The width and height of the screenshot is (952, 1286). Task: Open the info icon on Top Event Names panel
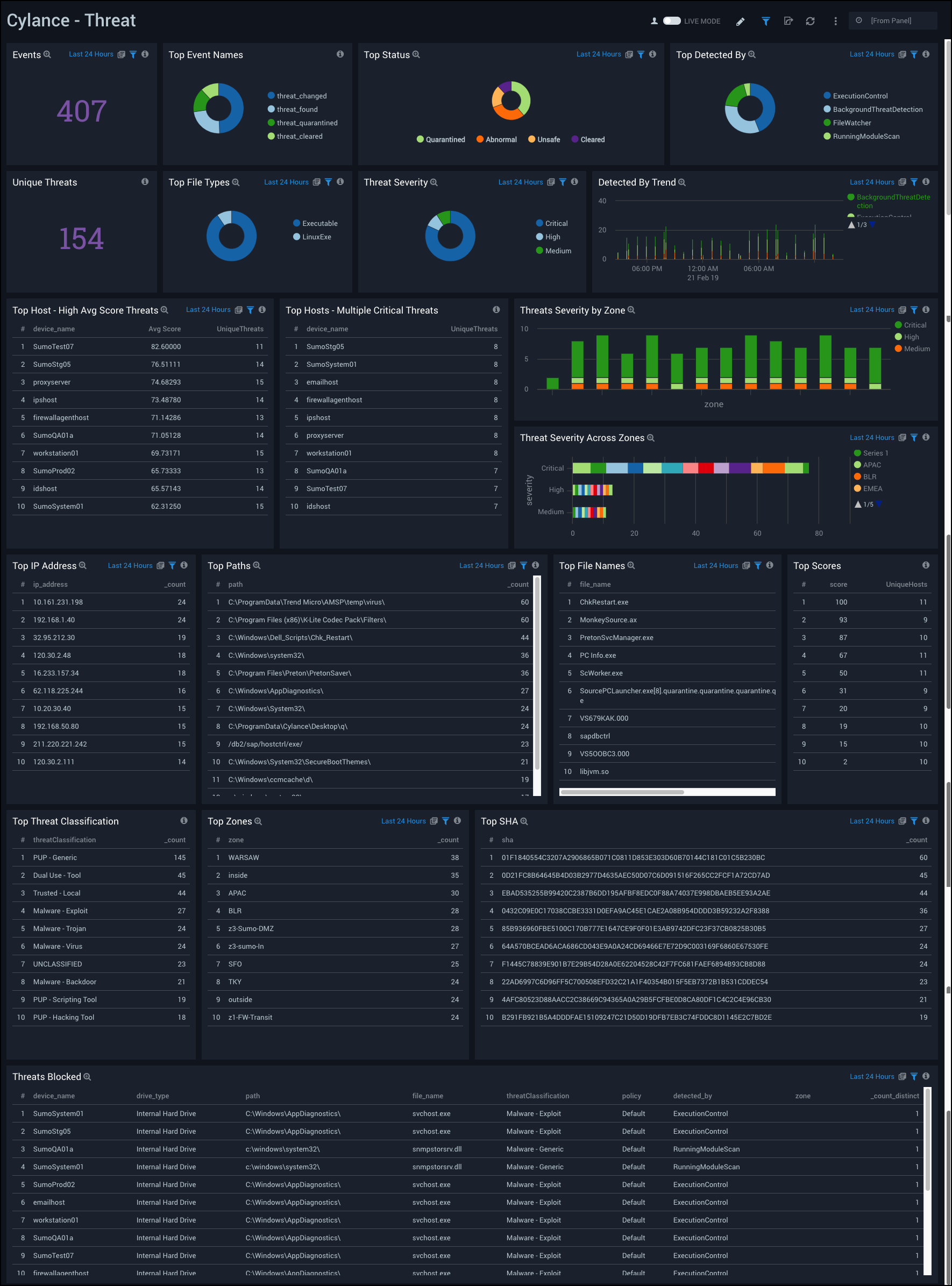pyautogui.click(x=339, y=54)
